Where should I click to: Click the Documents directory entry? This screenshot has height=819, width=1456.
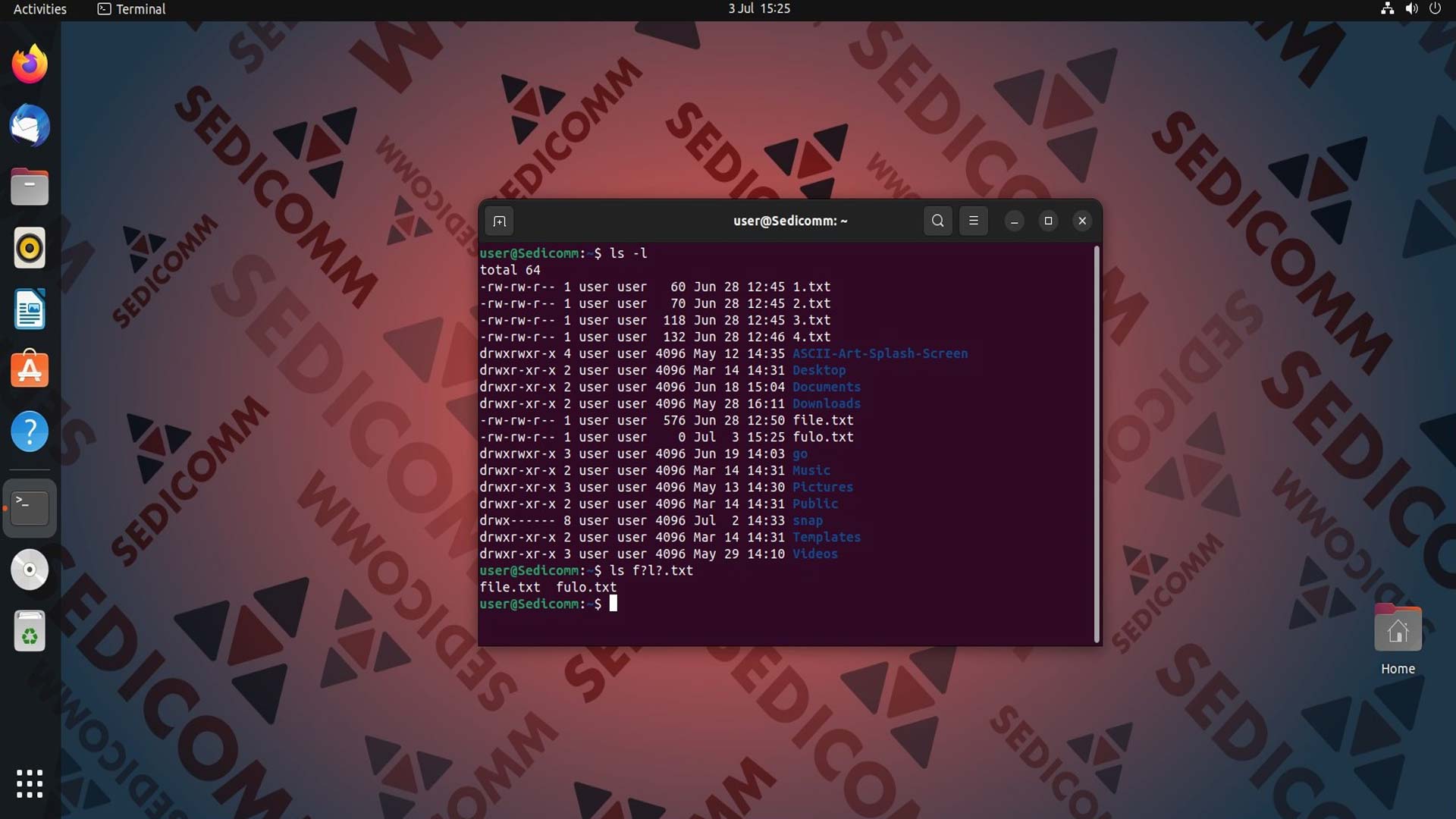click(x=827, y=387)
